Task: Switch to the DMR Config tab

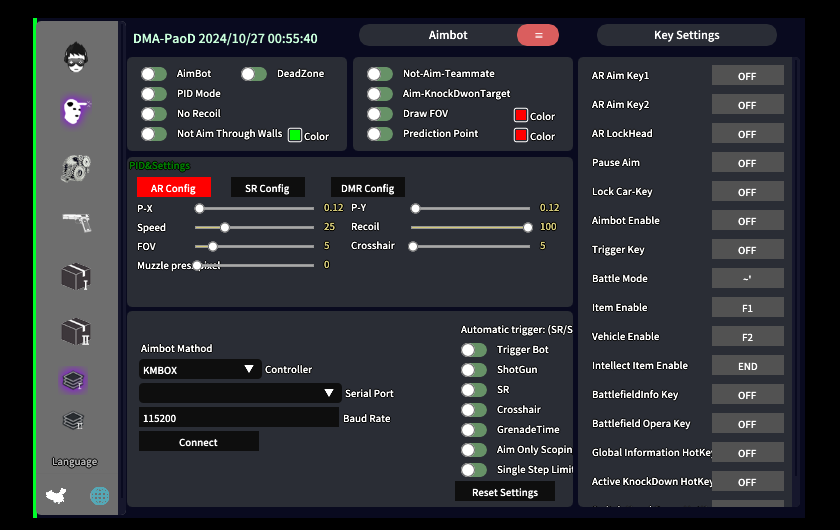Action: [x=368, y=188]
